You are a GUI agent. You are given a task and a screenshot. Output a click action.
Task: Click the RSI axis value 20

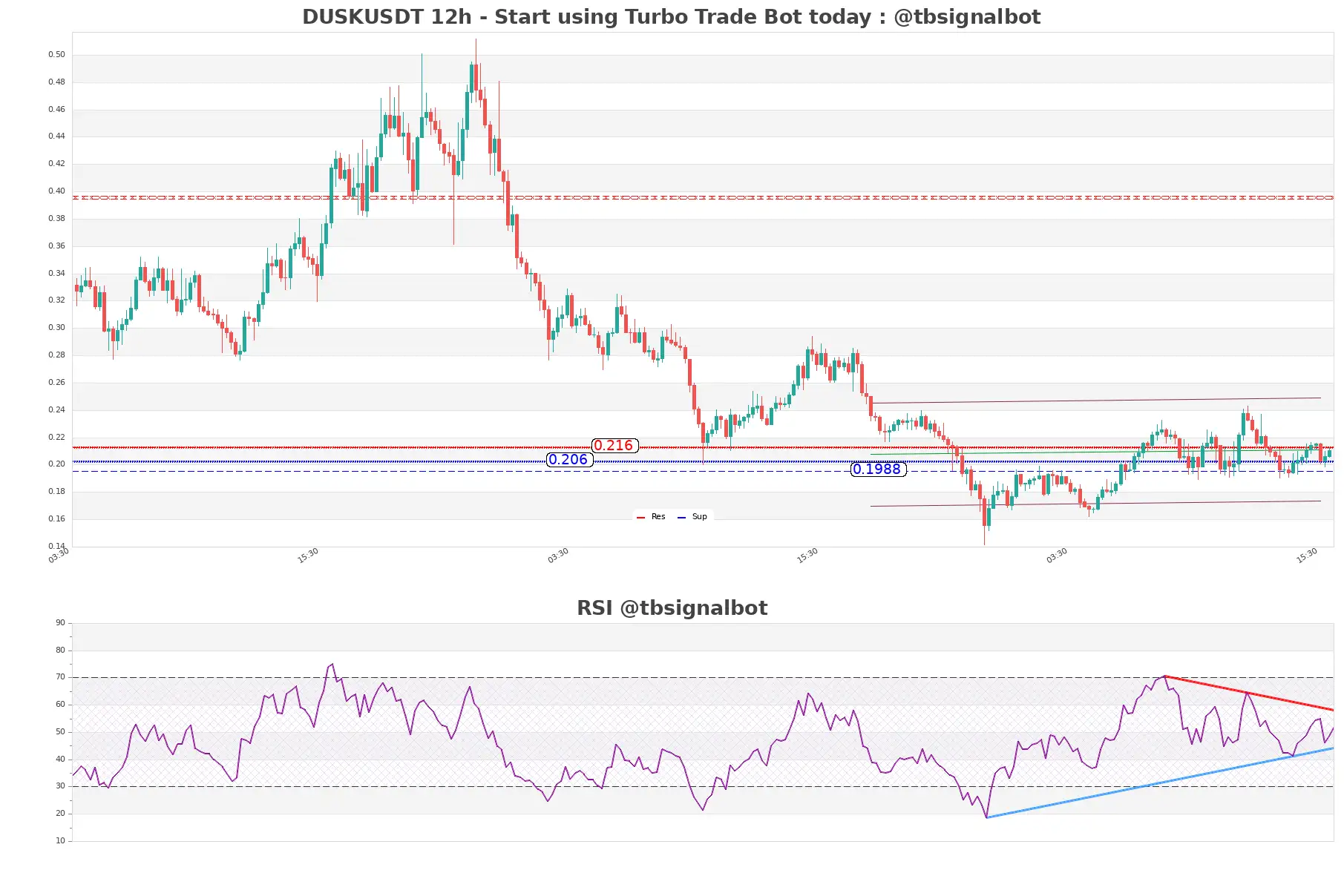pos(60,814)
